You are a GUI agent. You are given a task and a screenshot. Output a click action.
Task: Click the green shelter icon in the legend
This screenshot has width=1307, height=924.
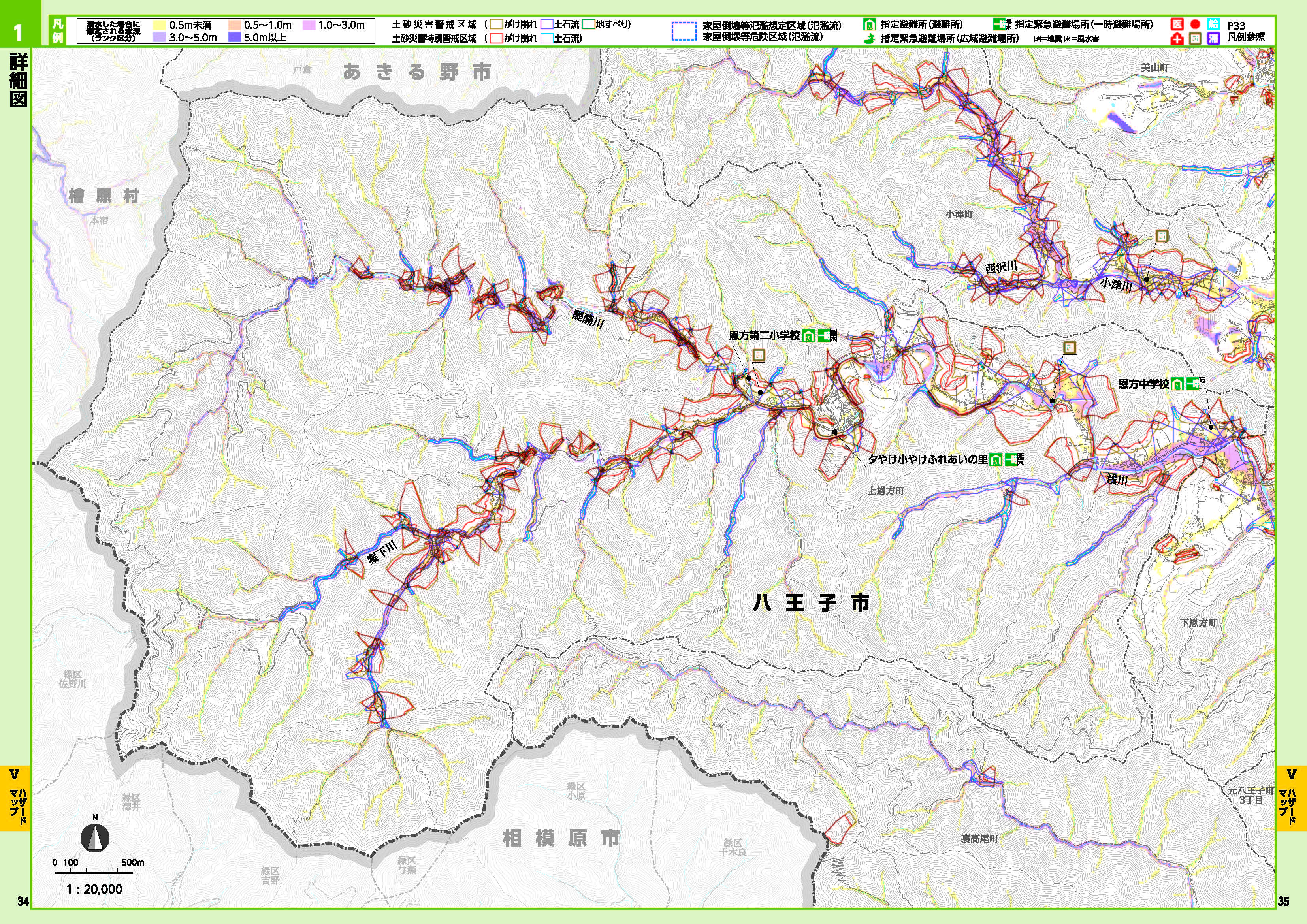coord(870,25)
